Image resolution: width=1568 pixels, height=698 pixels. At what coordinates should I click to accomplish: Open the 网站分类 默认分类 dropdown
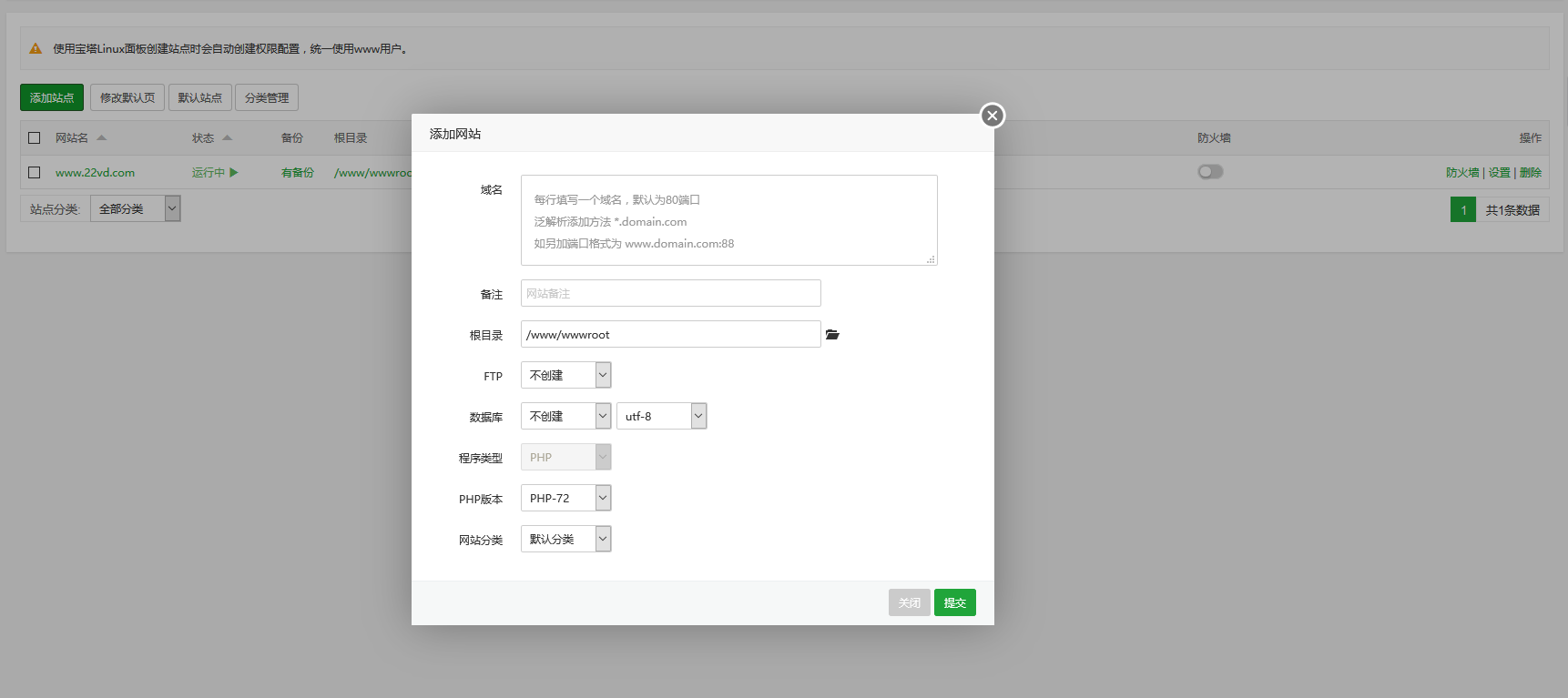click(x=566, y=539)
